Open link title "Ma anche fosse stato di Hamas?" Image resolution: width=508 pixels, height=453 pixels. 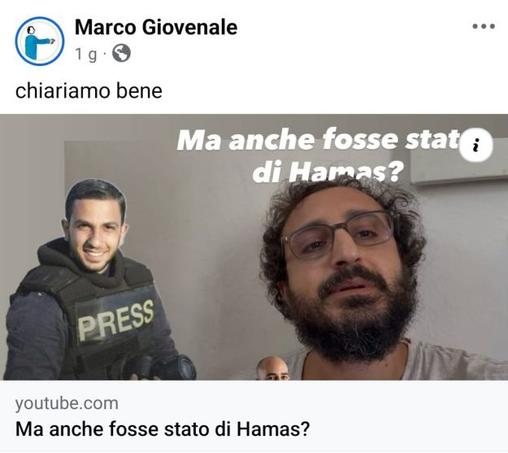pos(163,429)
